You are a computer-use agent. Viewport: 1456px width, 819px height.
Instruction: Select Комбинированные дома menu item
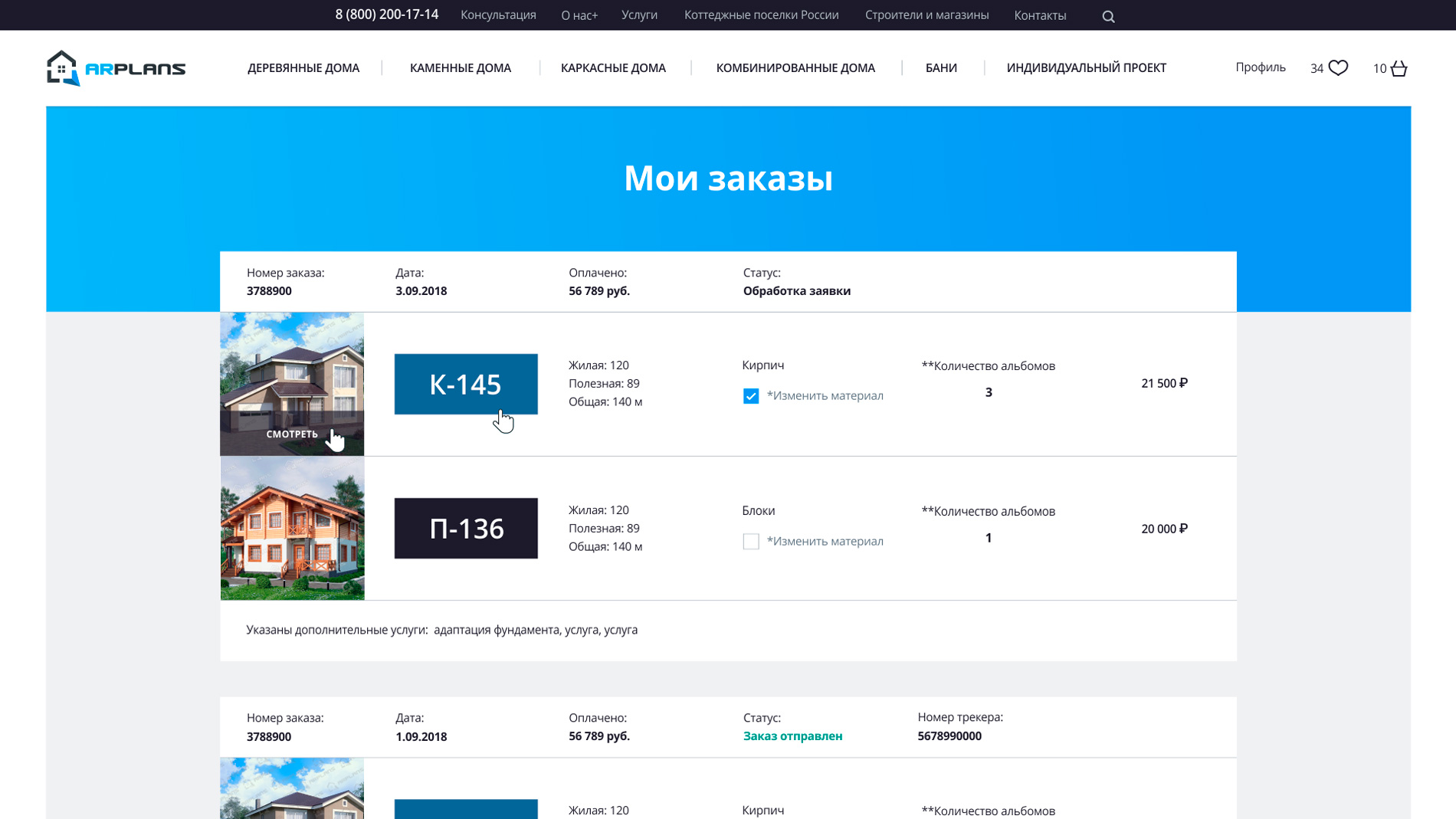point(795,68)
